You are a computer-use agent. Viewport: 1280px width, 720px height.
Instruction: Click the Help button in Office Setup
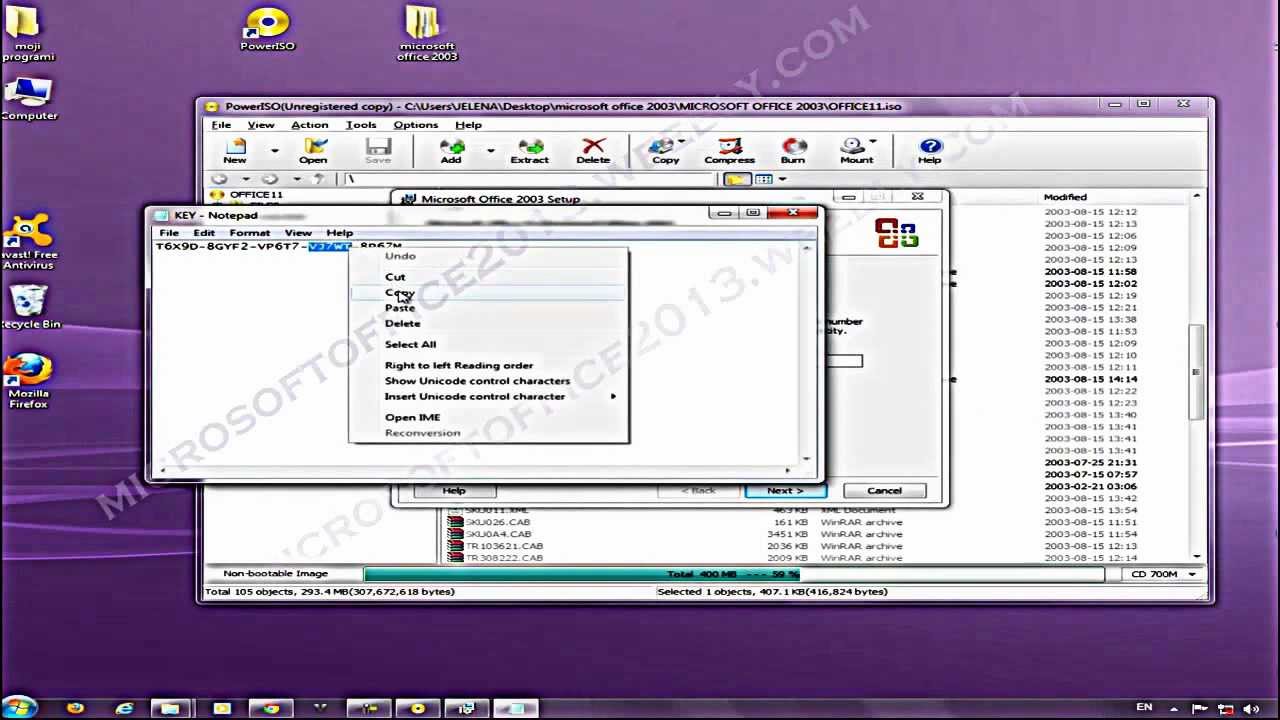point(454,491)
